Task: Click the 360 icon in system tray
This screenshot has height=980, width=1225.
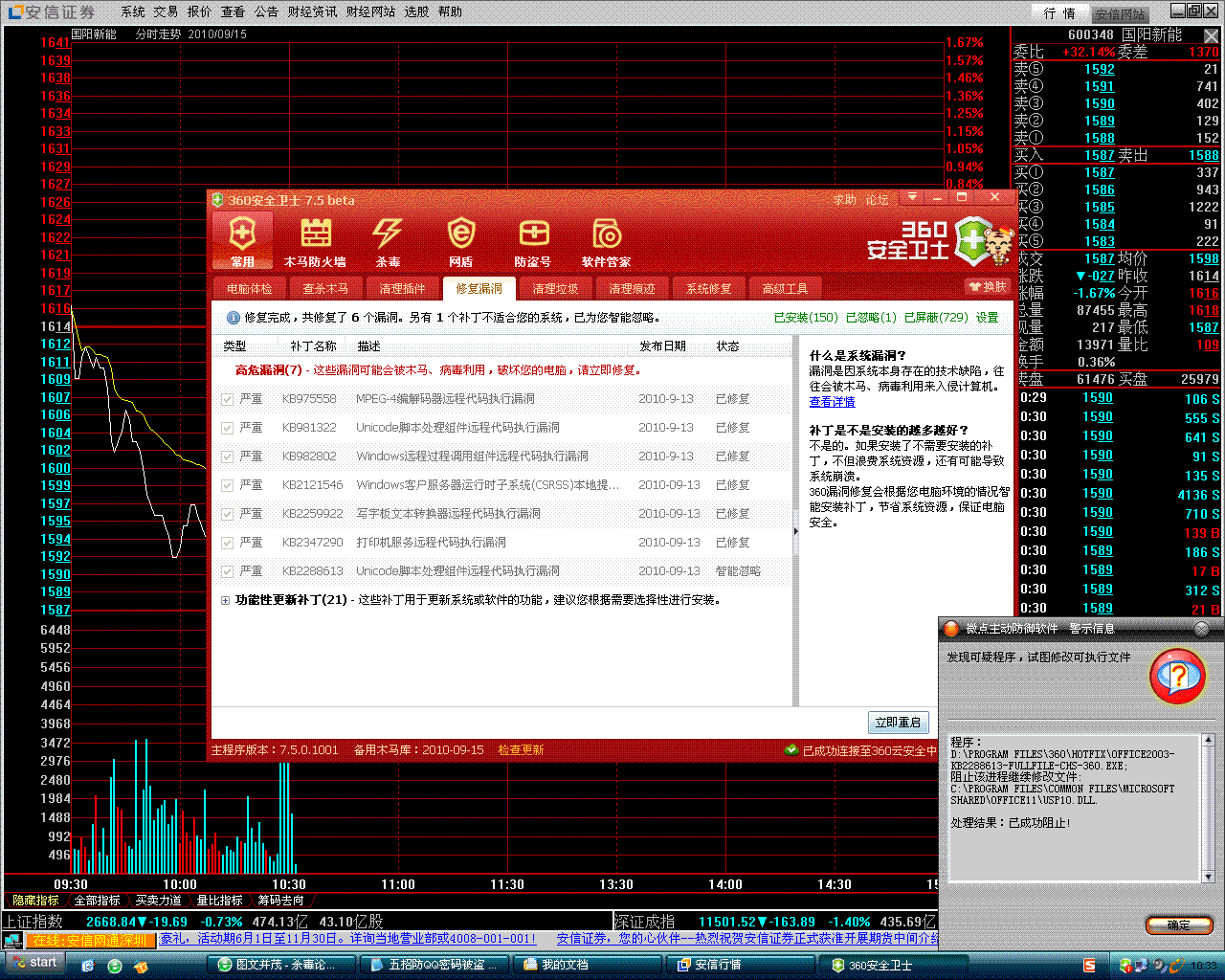Action: click(1125, 966)
